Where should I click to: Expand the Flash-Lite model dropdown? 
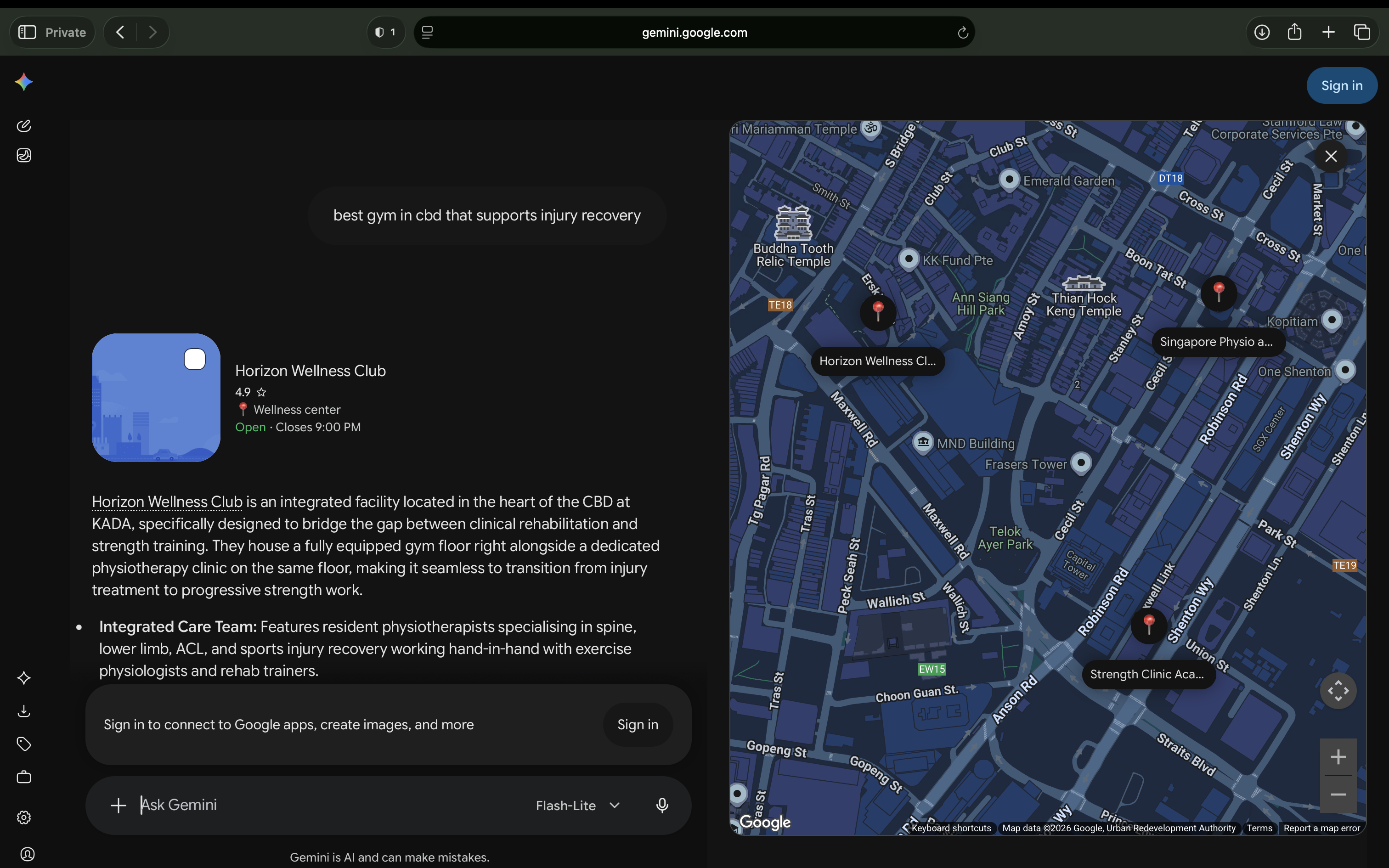(578, 806)
